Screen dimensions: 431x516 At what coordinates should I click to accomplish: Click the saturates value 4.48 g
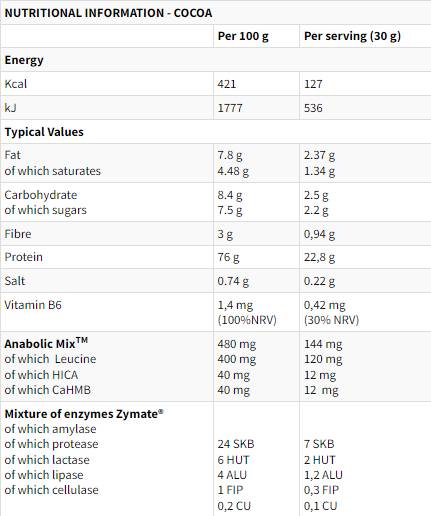pos(233,171)
